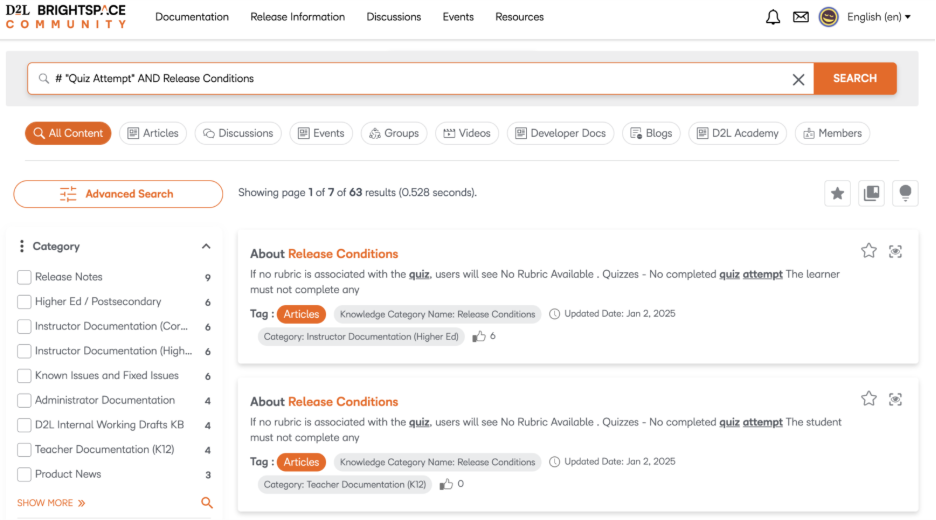Click Knowledge Category Name tag in second result
The width and height of the screenshot is (936, 520).
(438, 462)
